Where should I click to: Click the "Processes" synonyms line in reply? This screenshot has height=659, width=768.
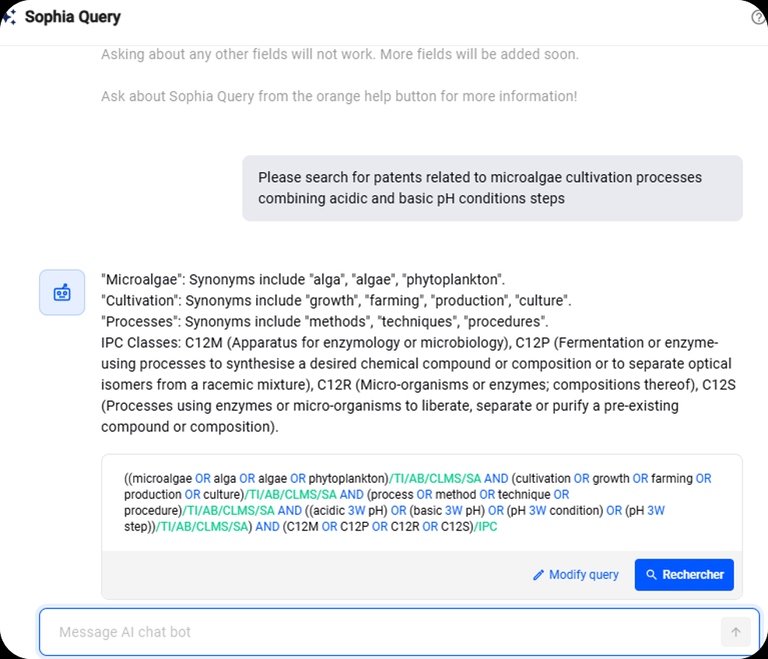click(x=324, y=321)
